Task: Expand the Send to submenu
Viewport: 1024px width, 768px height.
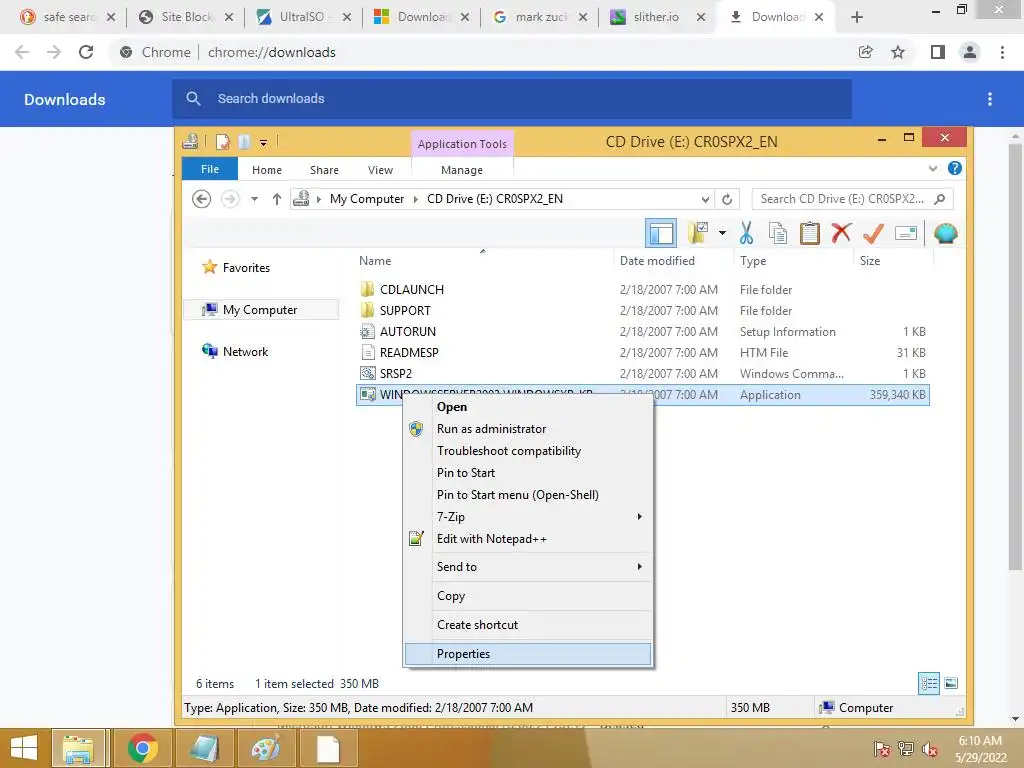Action: point(528,567)
